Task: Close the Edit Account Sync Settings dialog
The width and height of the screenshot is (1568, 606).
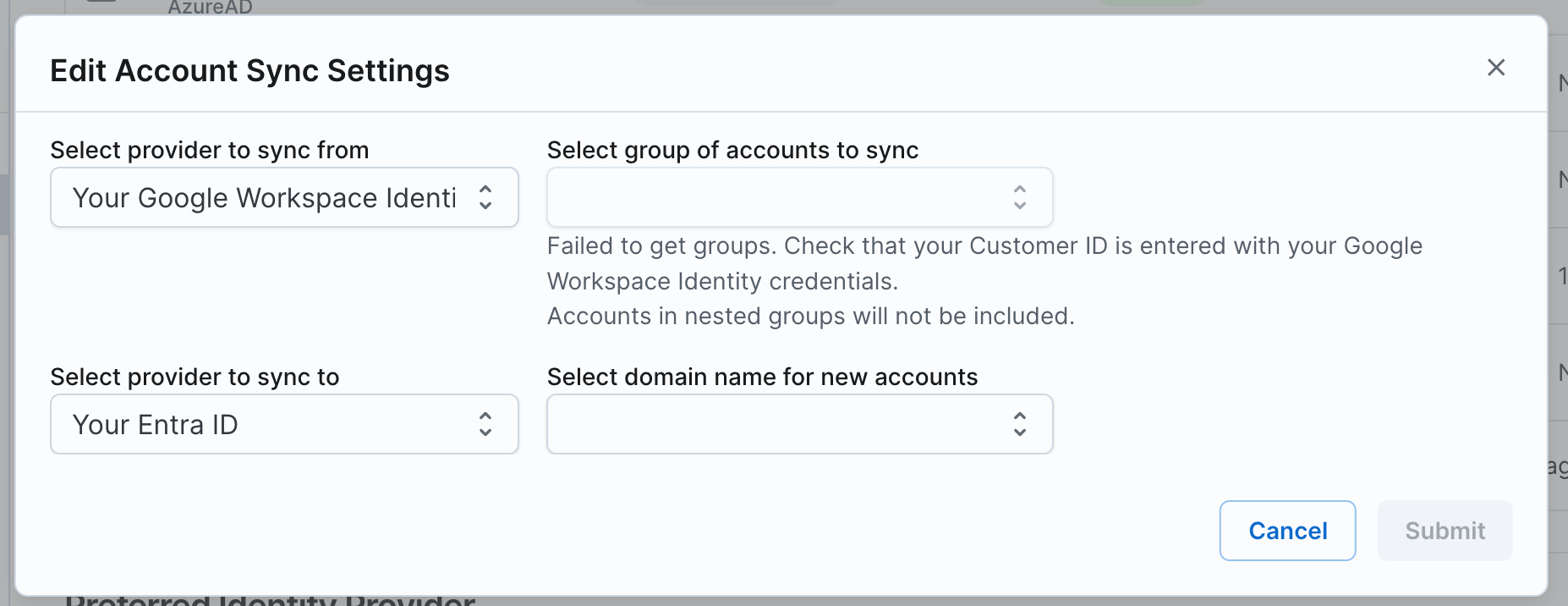Action: pos(1495,68)
